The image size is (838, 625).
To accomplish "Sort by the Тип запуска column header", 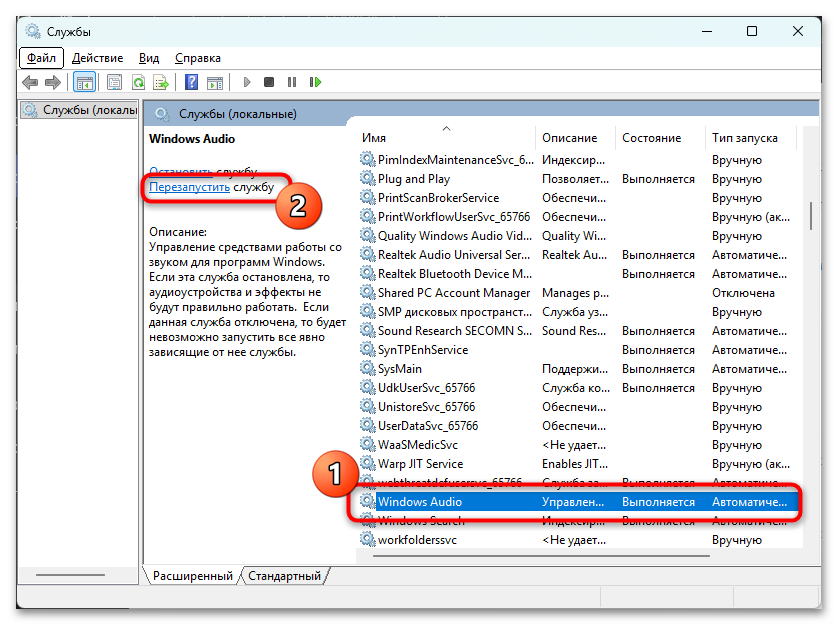I will click(750, 138).
